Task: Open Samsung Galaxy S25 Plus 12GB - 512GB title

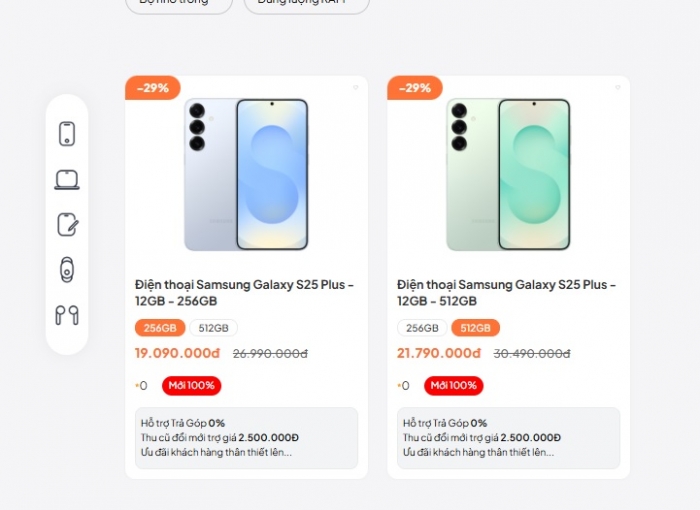Action: 506,292
